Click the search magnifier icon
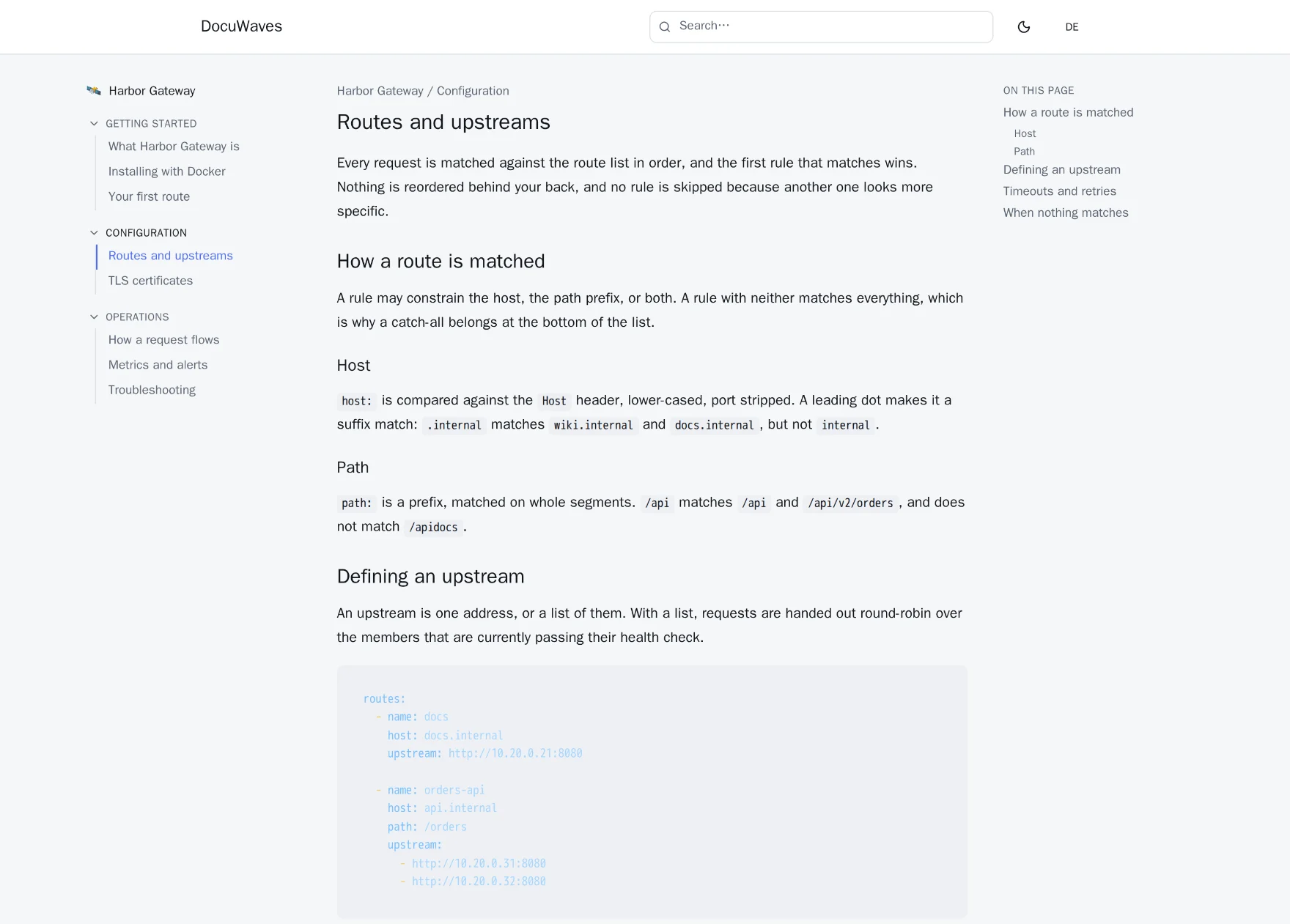This screenshot has height=924, width=1290. click(665, 27)
